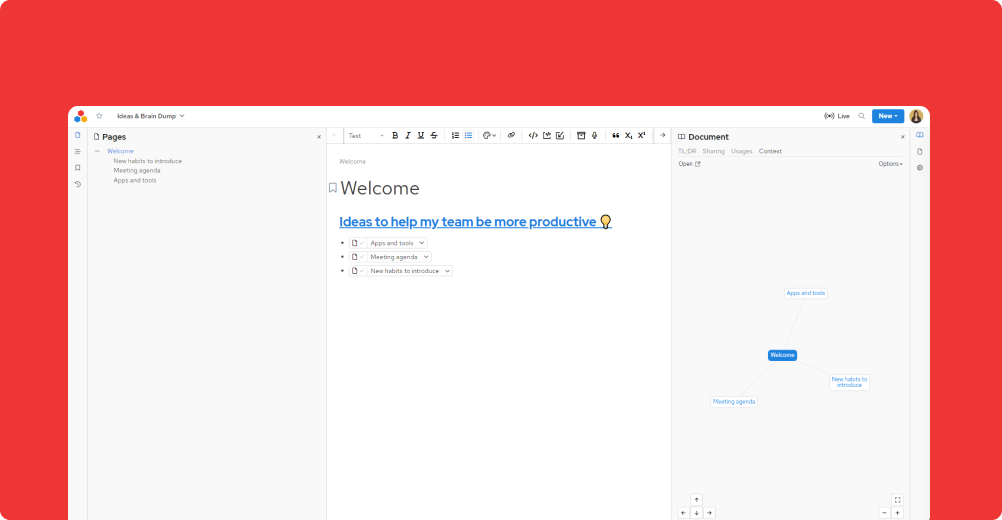Click the Bold formatting icon
Image resolution: width=1002 pixels, height=520 pixels.
click(395, 135)
